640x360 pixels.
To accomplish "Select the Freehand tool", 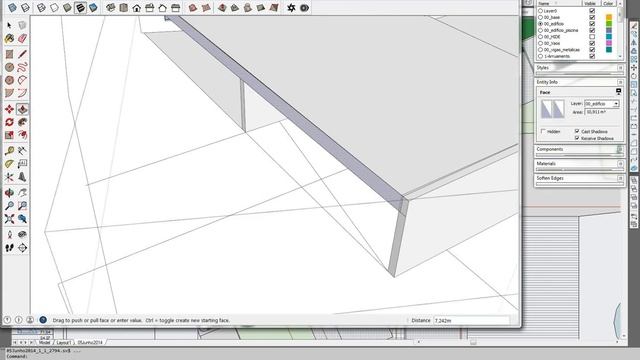I will click(x=22, y=67).
